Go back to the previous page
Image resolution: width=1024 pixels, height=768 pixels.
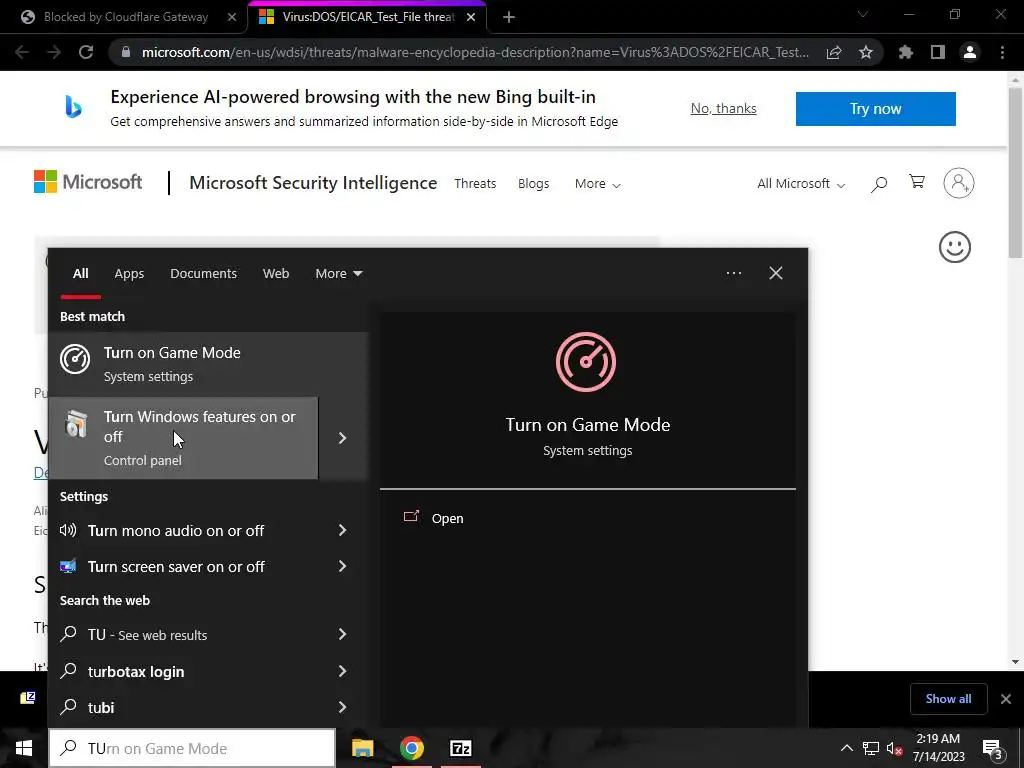tap(22, 52)
